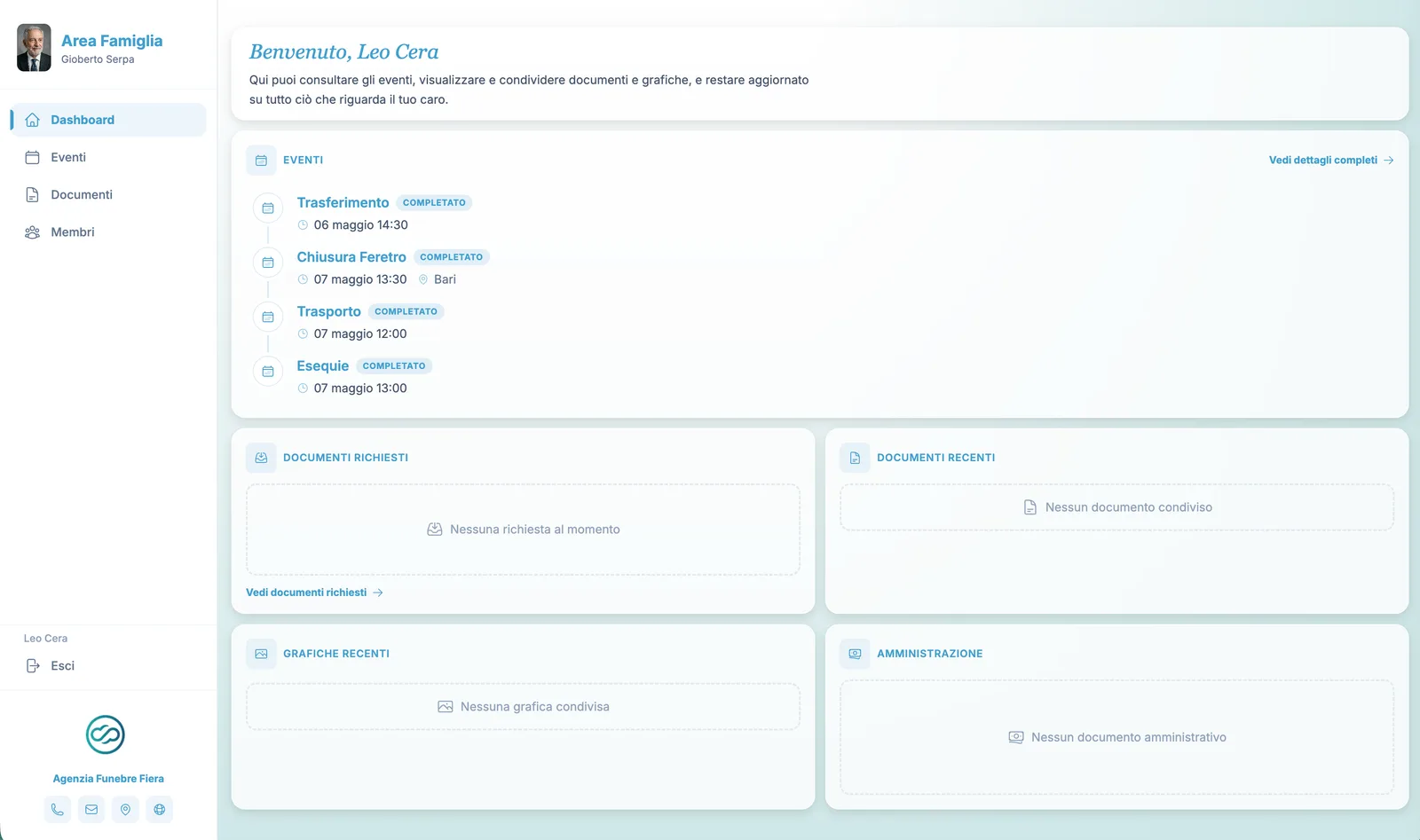1420x840 pixels.
Task: Click Gioberto Serpa profile photo
Action: (x=34, y=48)
